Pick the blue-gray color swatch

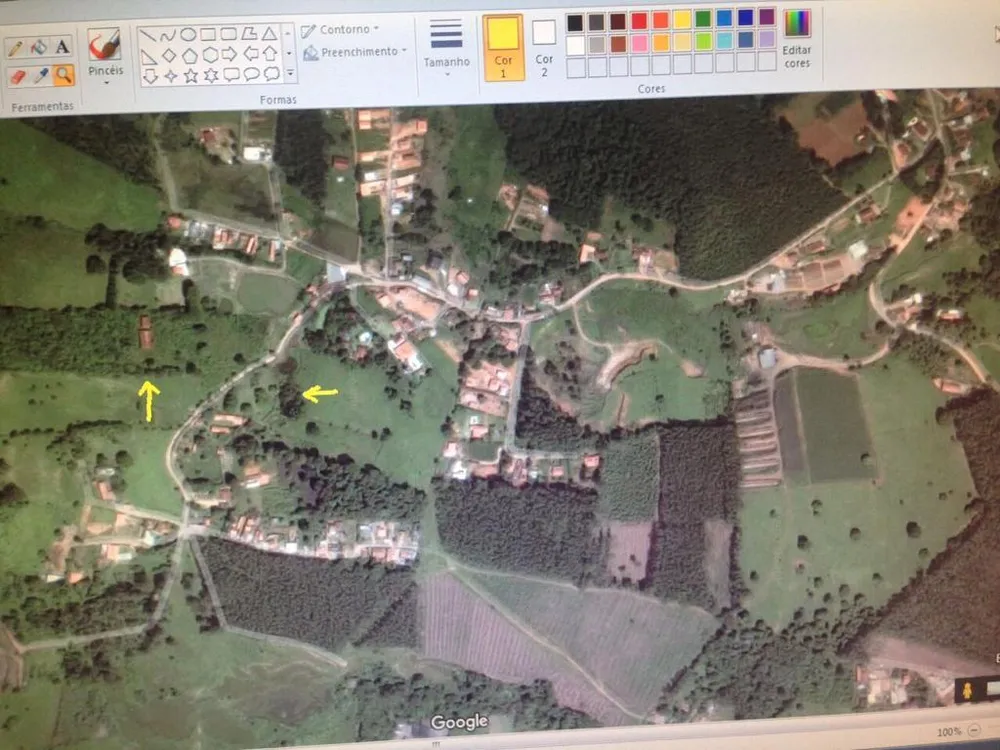746,40
